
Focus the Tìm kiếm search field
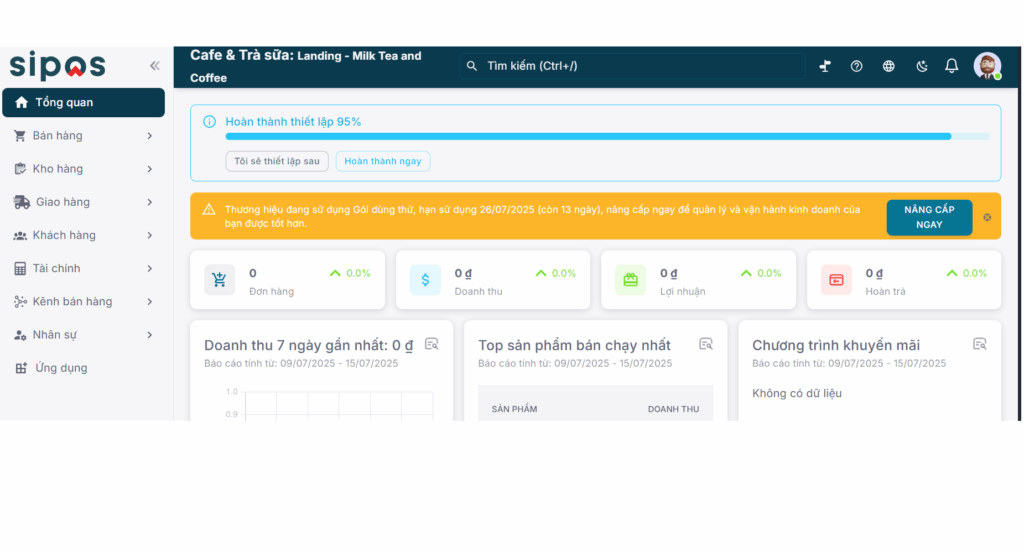[632, 66]
